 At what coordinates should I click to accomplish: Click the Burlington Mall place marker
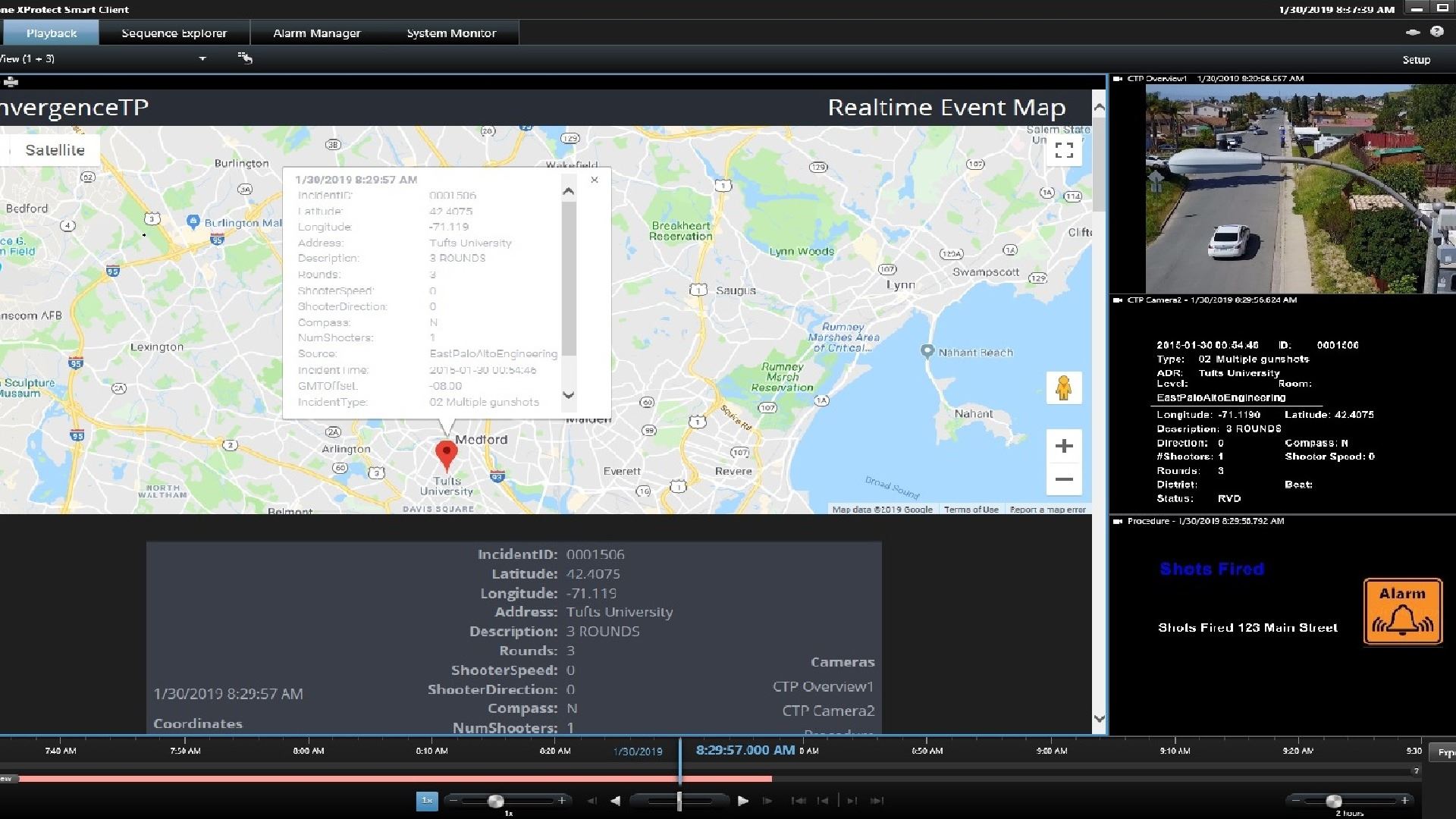(x=193, y=221)
